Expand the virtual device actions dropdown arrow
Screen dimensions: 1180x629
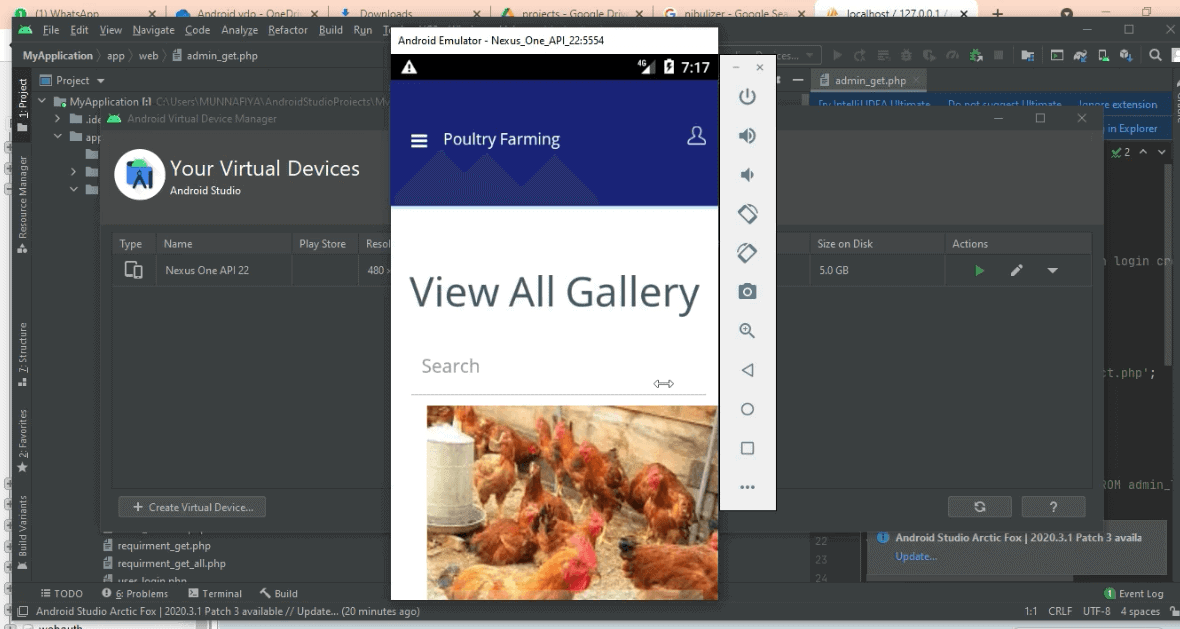(x=1052, y=270)
